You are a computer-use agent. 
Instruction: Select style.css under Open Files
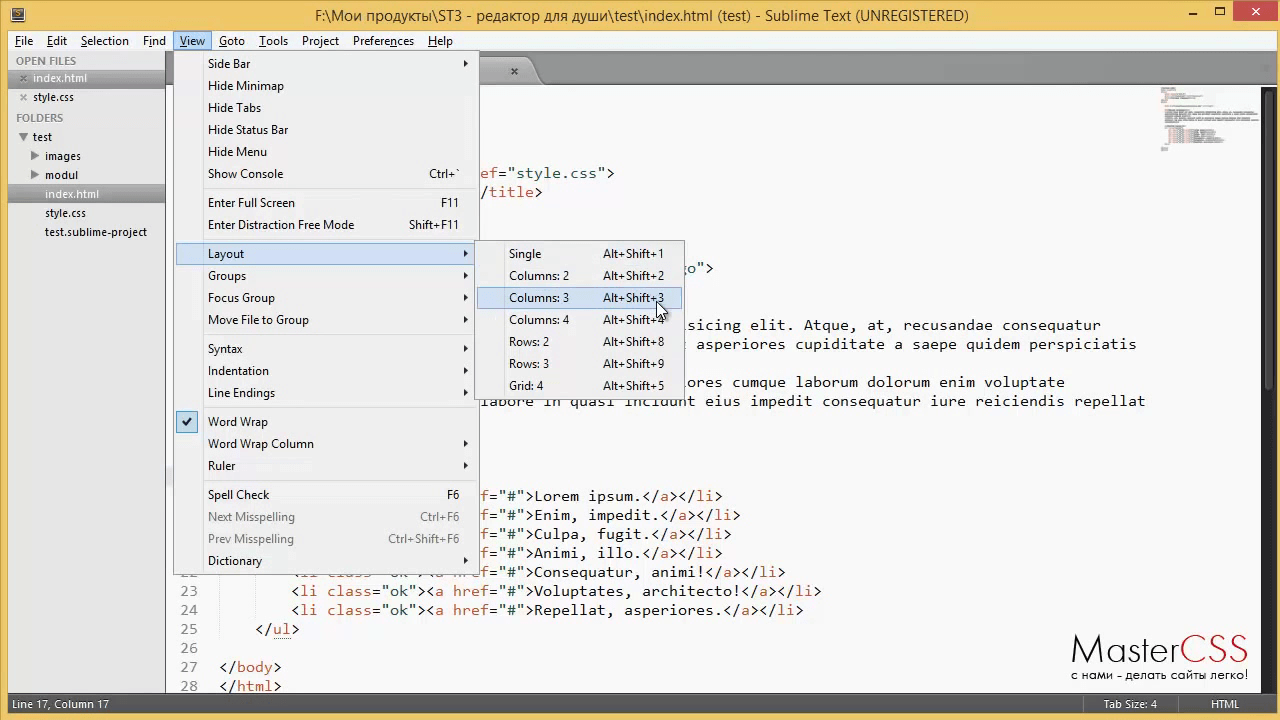click(x=53, y=97)
